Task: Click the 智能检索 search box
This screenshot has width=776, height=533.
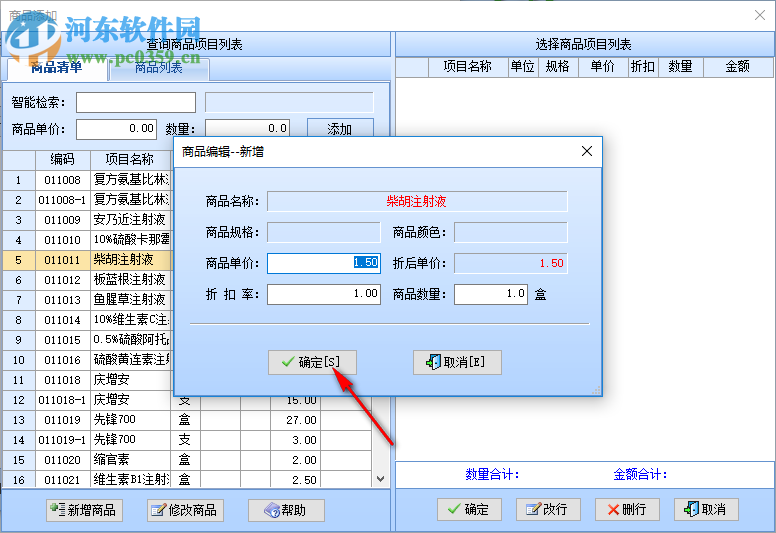Action: pyautogui.click(x=136, y=102)
